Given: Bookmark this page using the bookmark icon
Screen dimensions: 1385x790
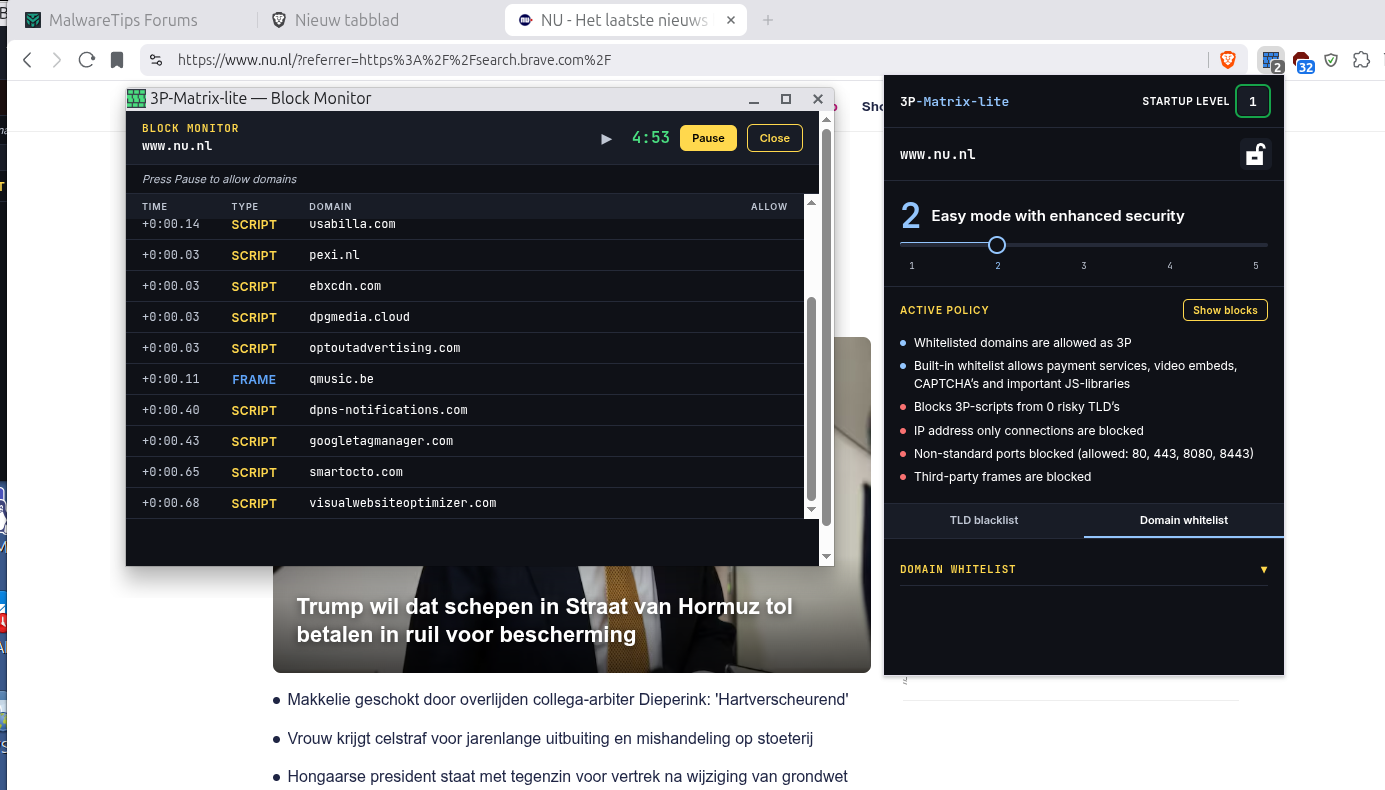Looking at the screenshot, I should (117, 60).
